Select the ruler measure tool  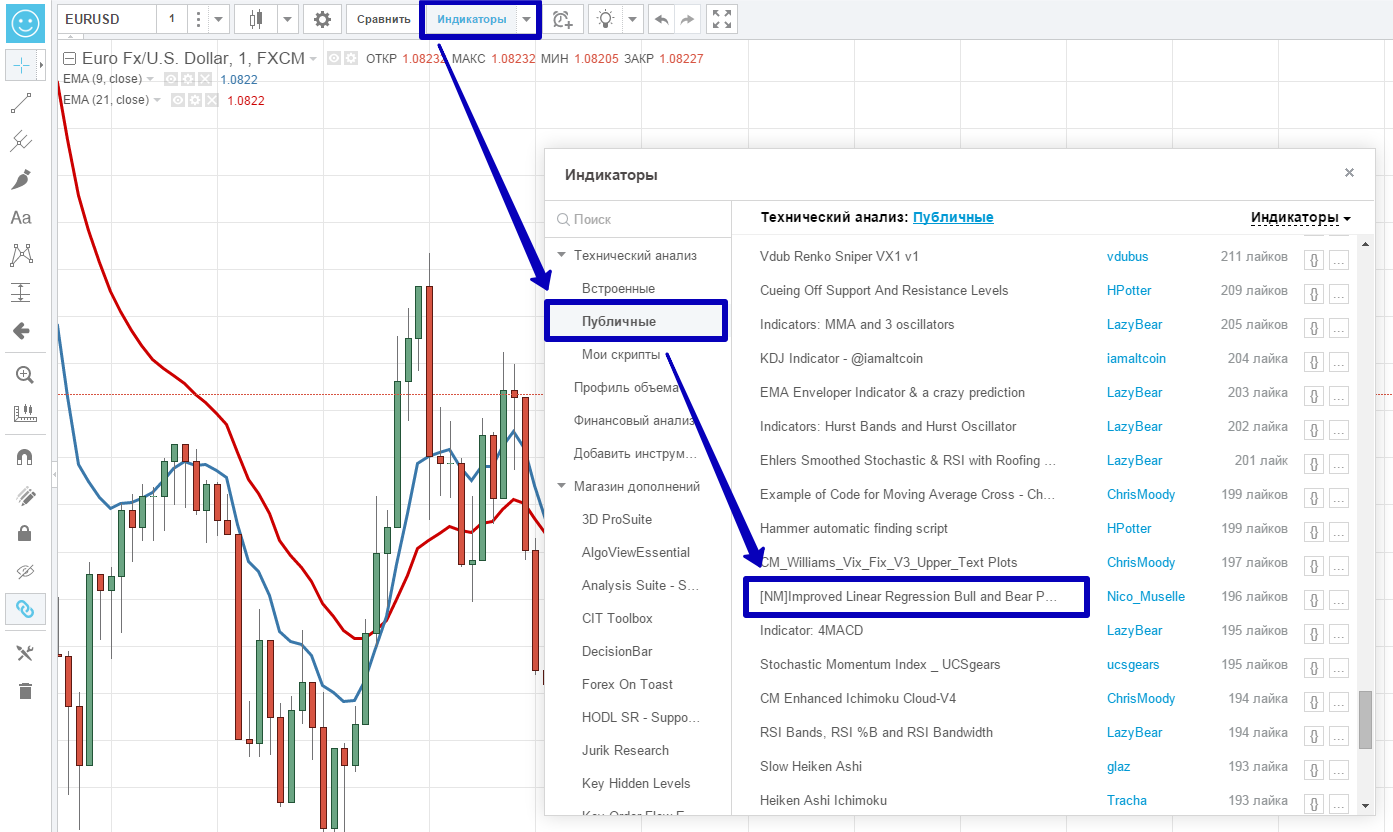[x=24, y=413]
